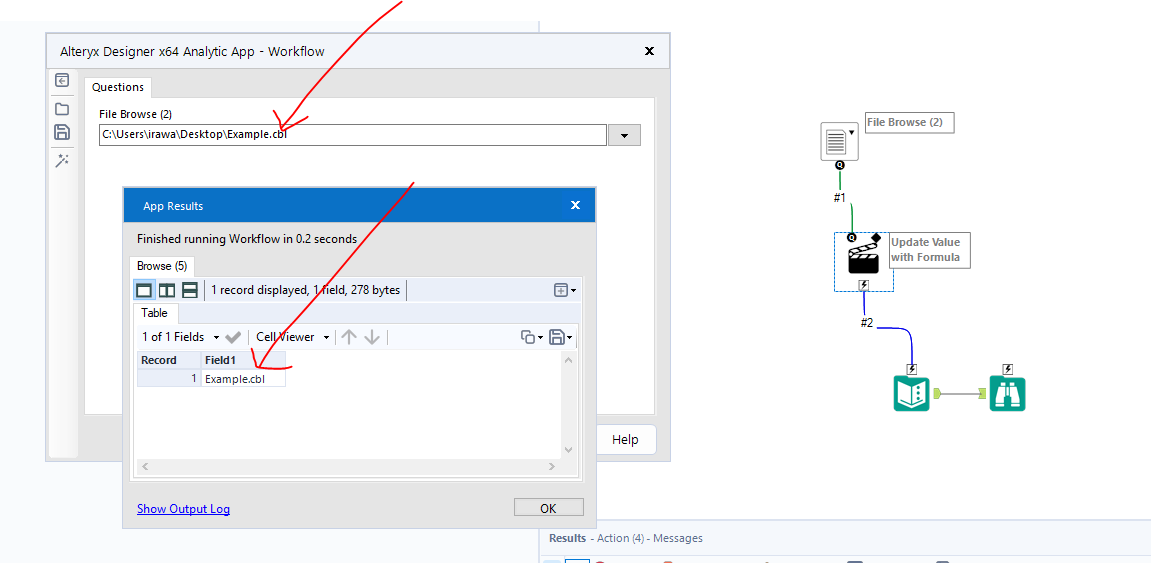
Task: Click the lightning output anchor below Action tool
Action: 864,285
